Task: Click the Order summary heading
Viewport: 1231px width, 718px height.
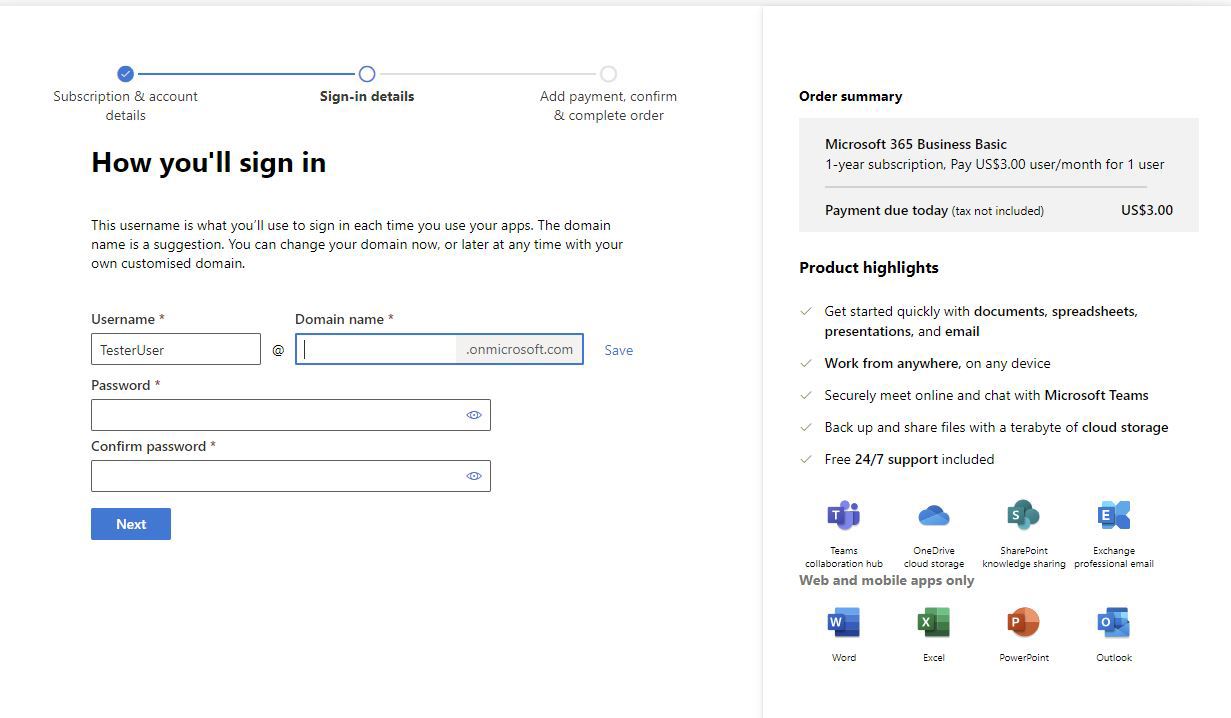Action: tap(850, 97)
